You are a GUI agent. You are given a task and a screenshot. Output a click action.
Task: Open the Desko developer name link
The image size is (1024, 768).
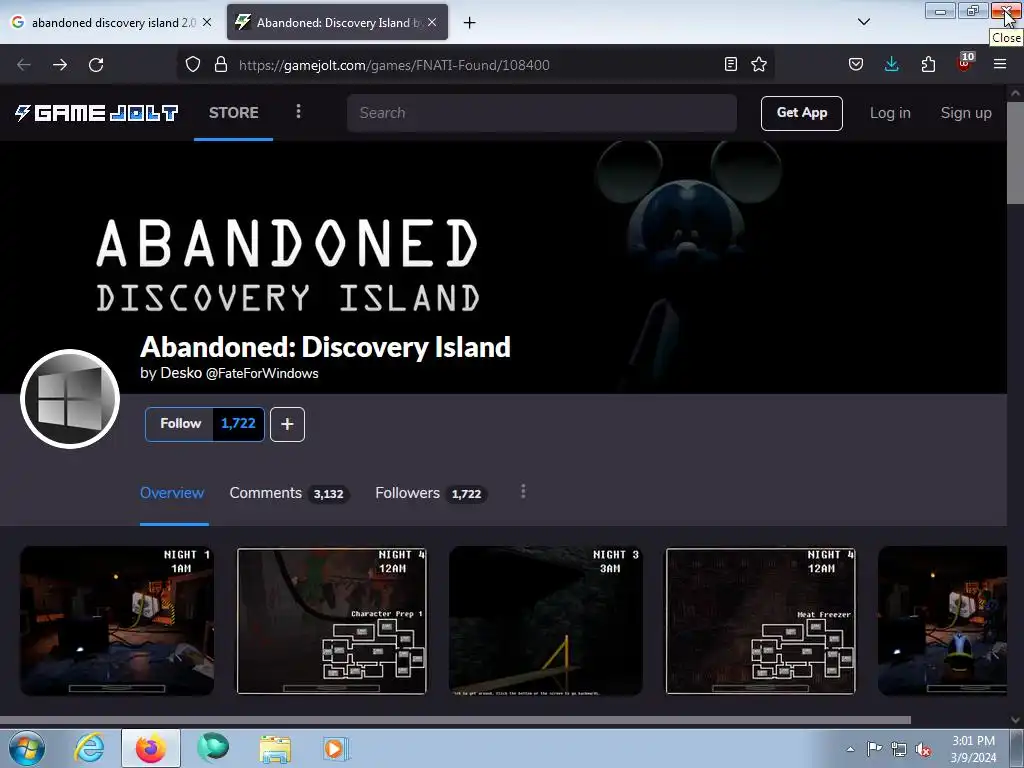(181, 373)
